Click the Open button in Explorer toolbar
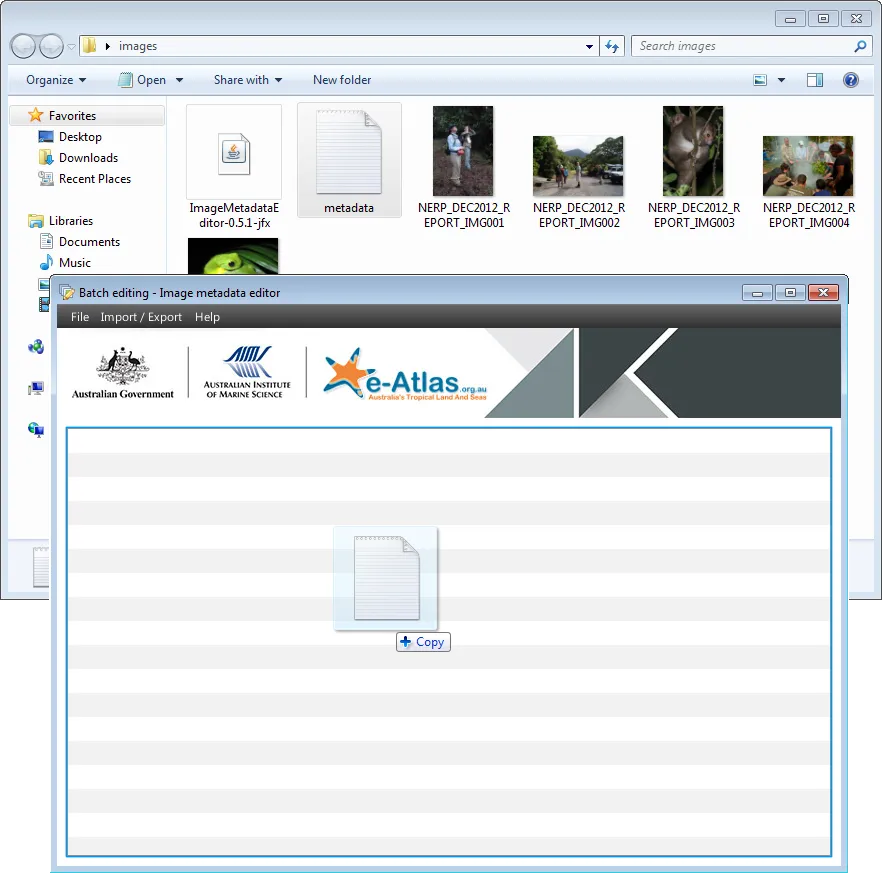Image resolution: width=882 pixels, height=873 pixels. click(143, 80)
